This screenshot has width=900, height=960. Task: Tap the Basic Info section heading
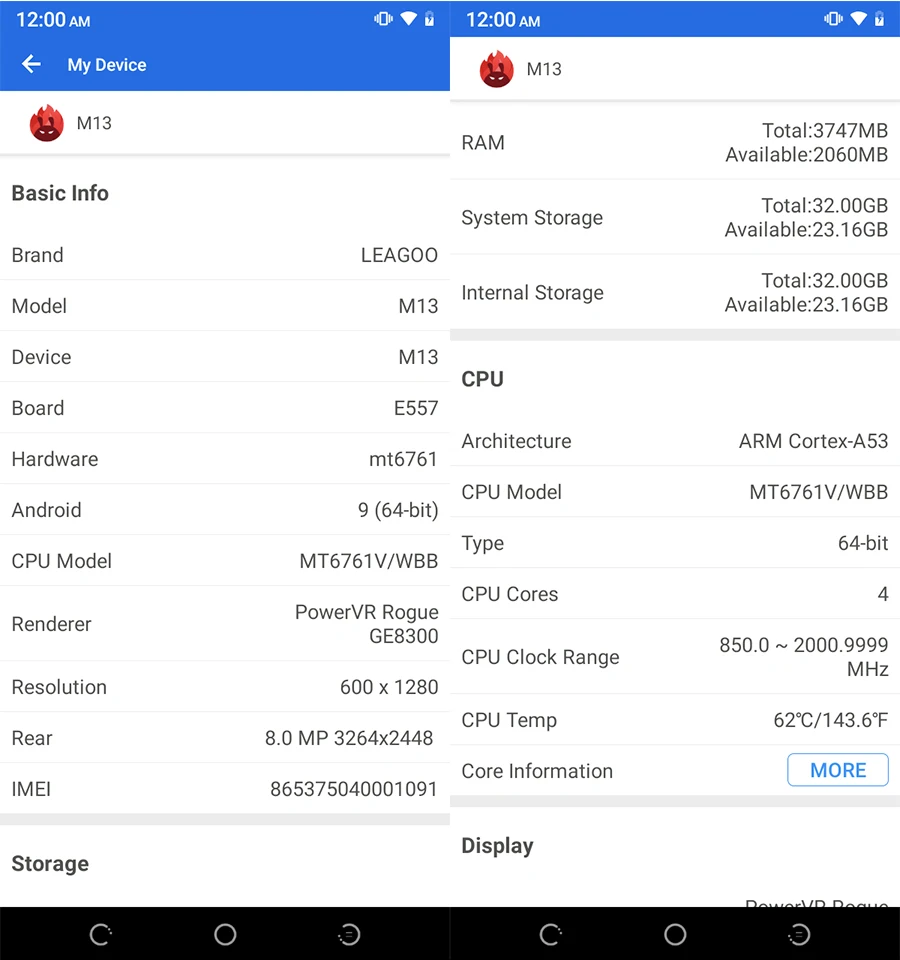[x=60, y=193]
